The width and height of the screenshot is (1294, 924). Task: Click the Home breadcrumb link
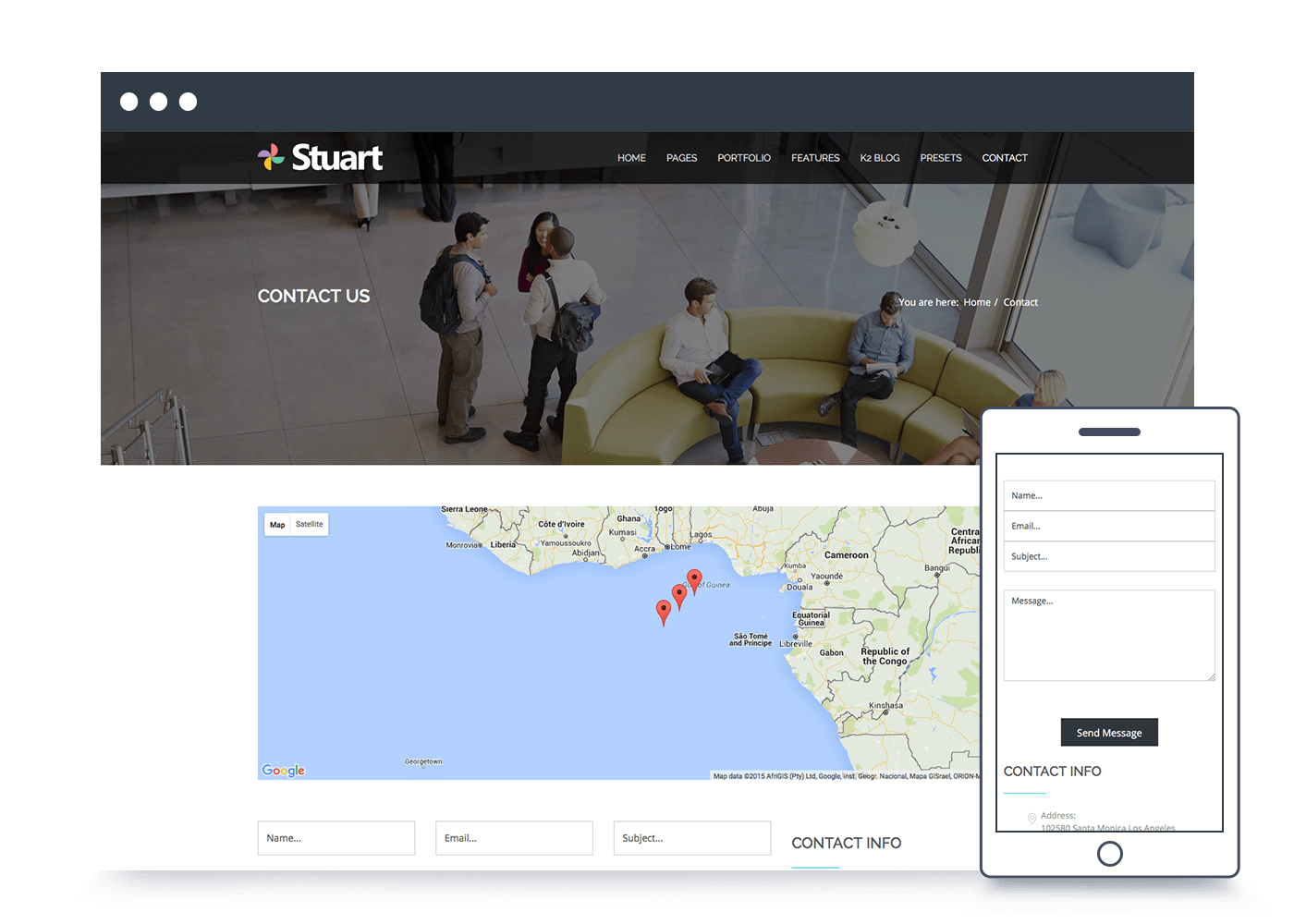(976, 302)
